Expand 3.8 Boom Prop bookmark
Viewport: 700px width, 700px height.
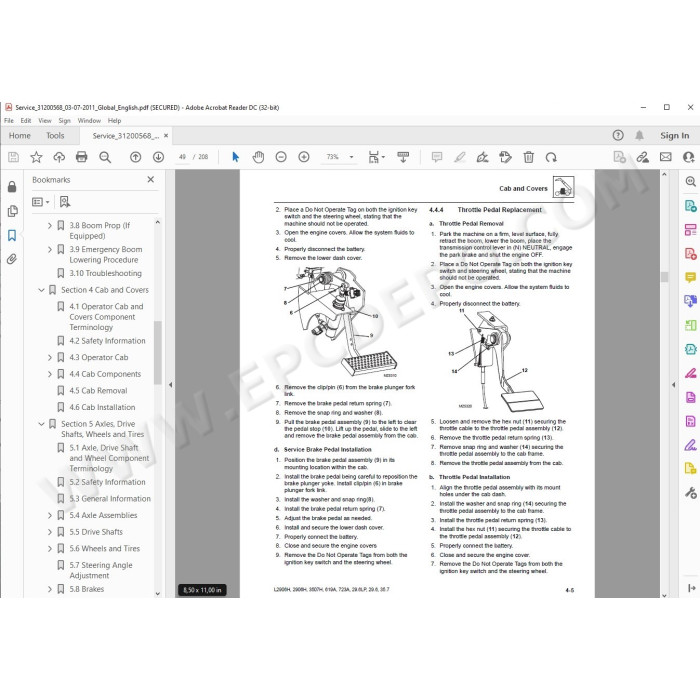[50, 226]
